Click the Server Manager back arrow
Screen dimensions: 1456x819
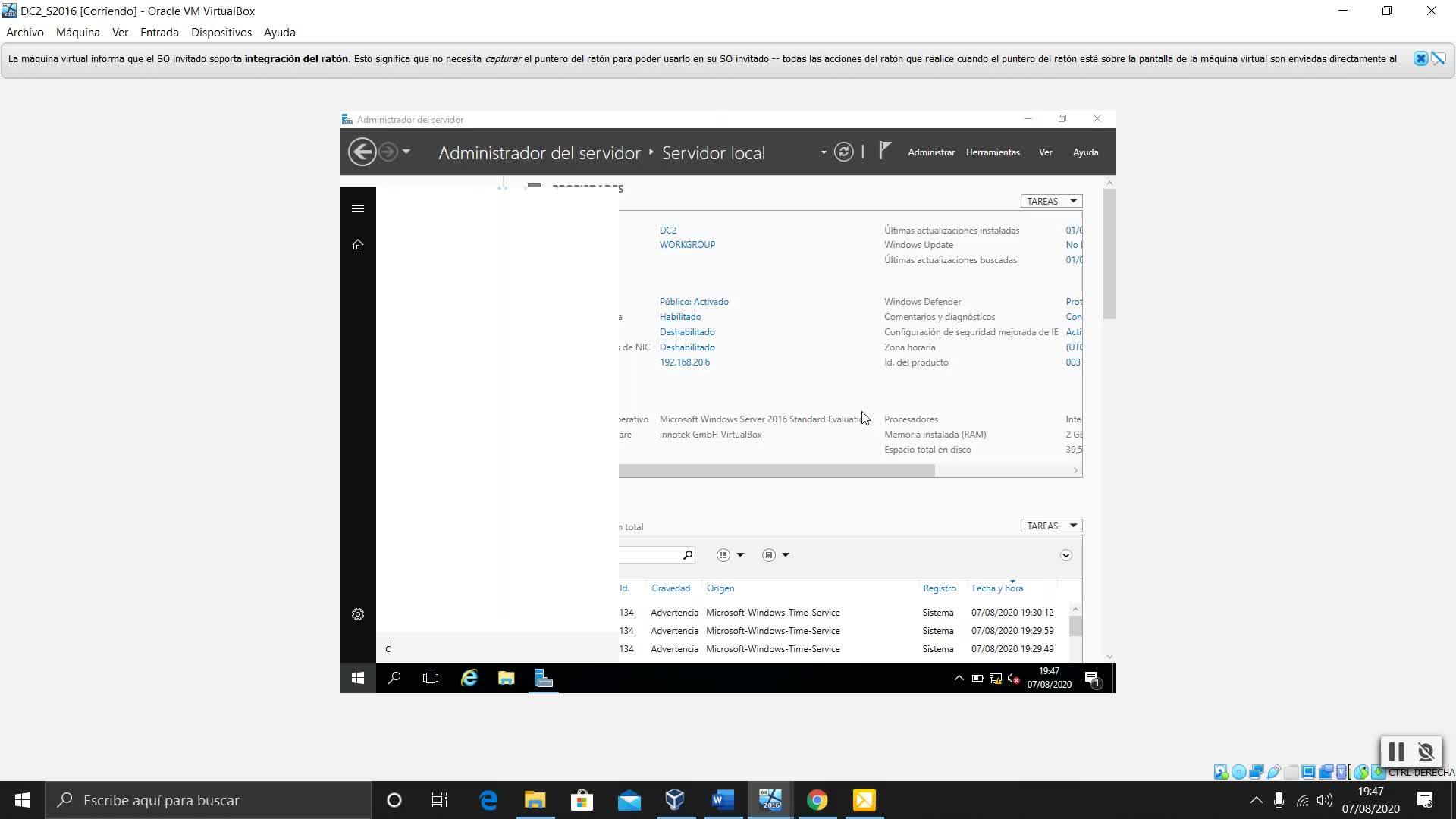click(x=362, y=152)
